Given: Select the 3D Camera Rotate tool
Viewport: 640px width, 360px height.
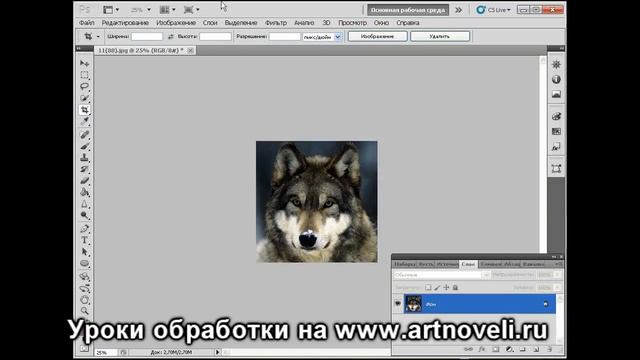Looking at the screenshot, I should [84, 289].
